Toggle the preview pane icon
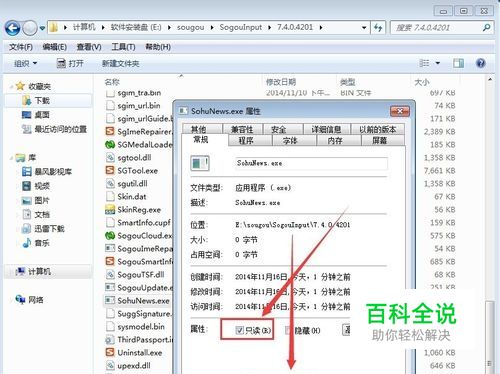This screenshot has height=374, width=500. tap(458, 63)
